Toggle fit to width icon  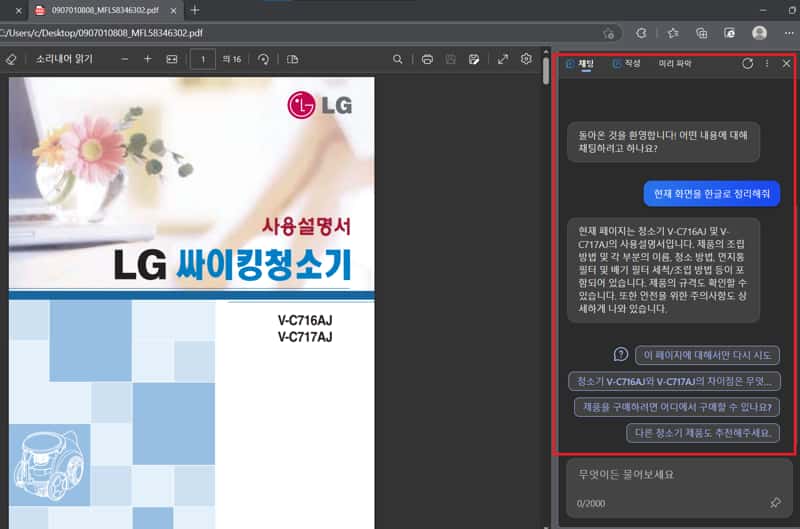[x=172, y=59]
